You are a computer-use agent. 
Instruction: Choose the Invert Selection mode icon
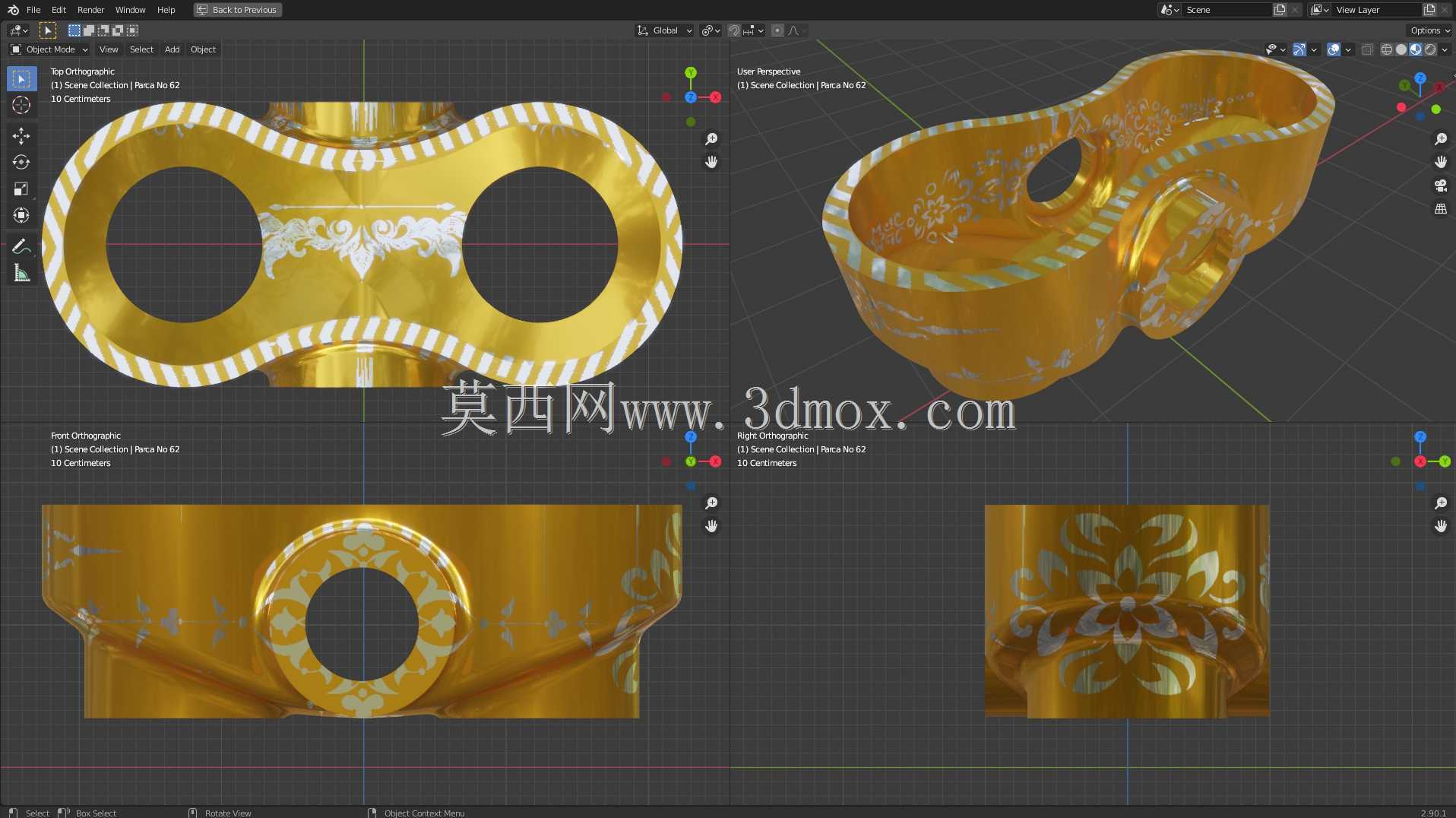[x=118, y=30]
